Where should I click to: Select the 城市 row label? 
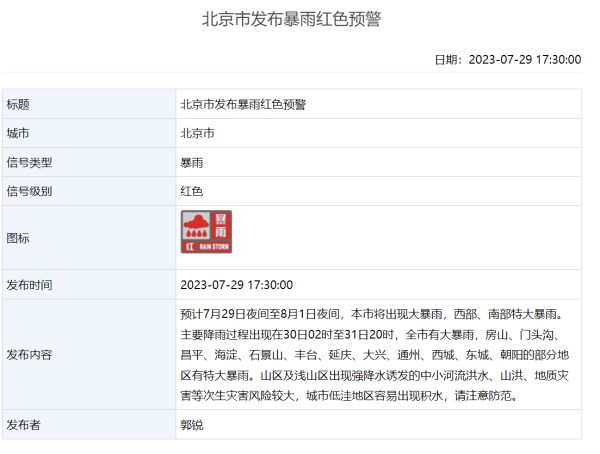pyautogui.click(x=18, y=133)
